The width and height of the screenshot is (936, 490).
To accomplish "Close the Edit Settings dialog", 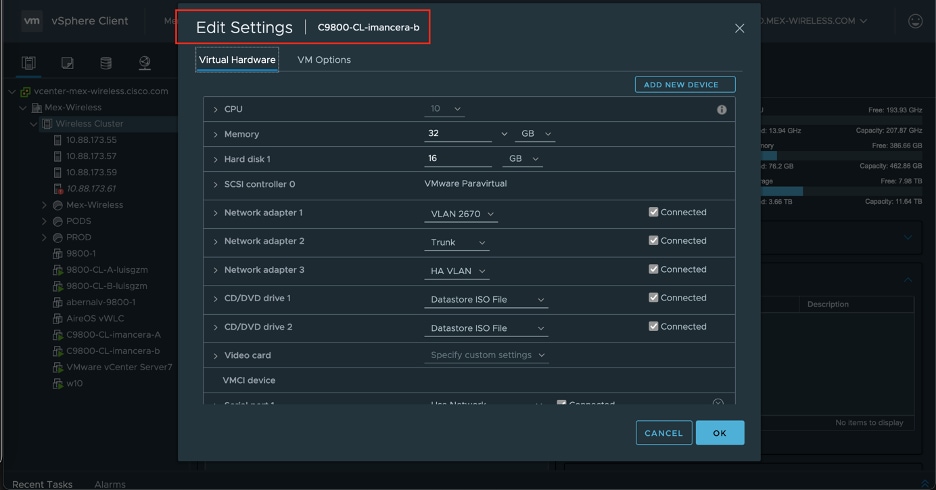I will (739, 28).
